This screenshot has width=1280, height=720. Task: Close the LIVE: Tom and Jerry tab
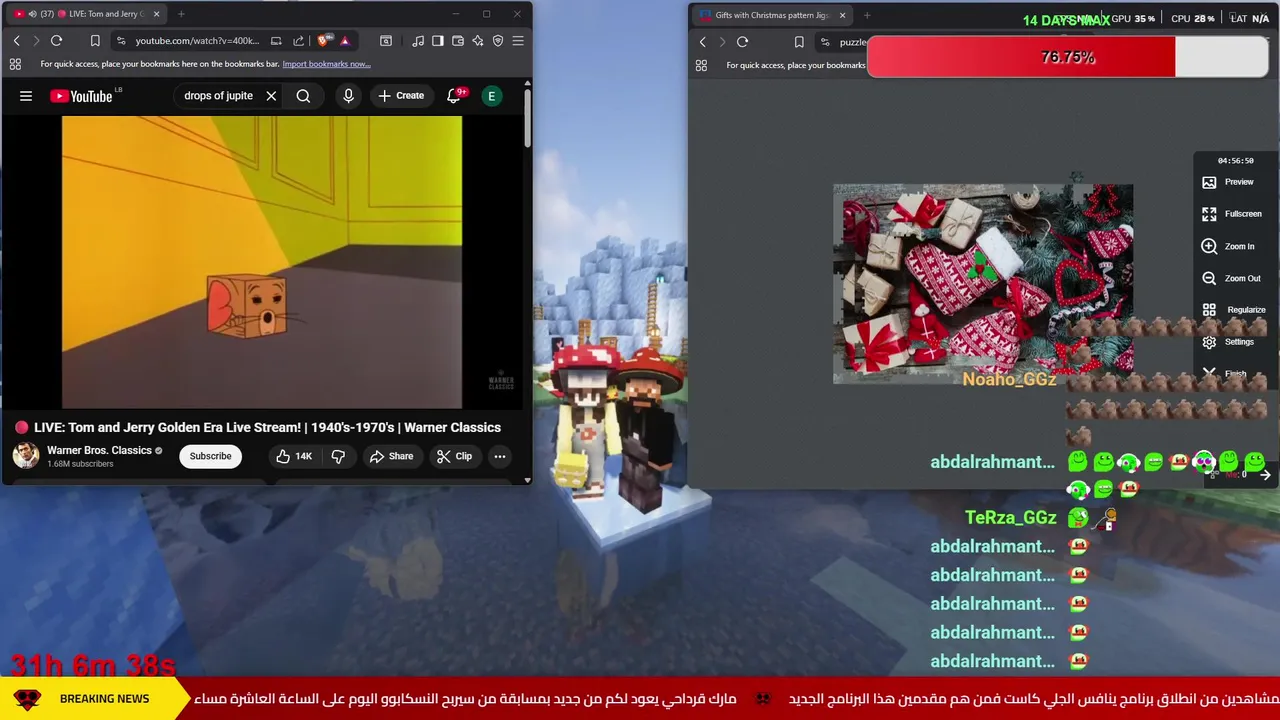(x=156, y=14)
